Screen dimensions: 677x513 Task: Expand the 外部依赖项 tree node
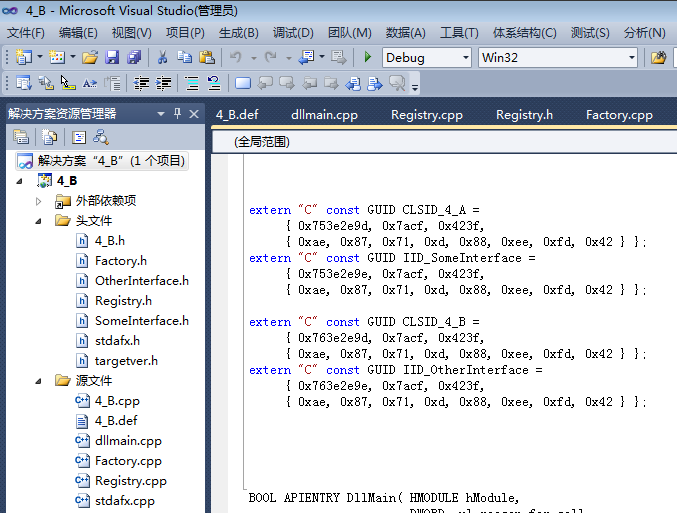38,201
